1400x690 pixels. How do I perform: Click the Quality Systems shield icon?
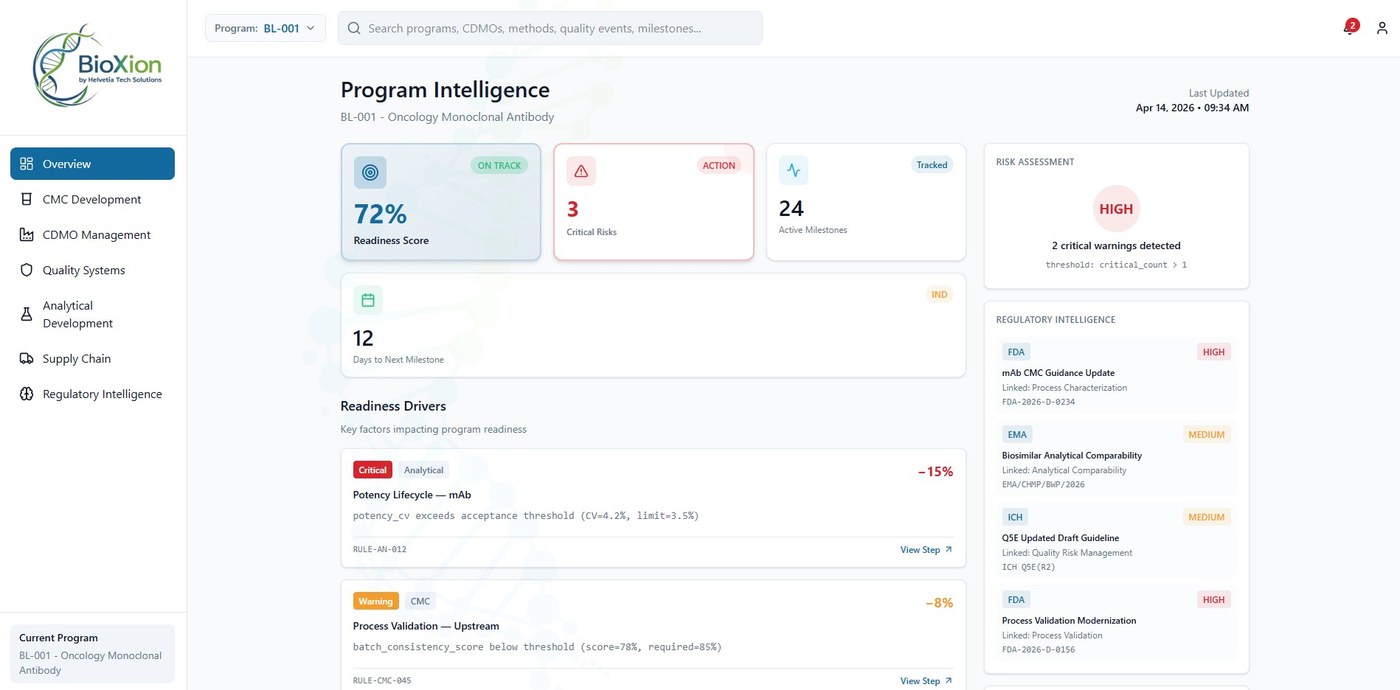pos(27,270)
